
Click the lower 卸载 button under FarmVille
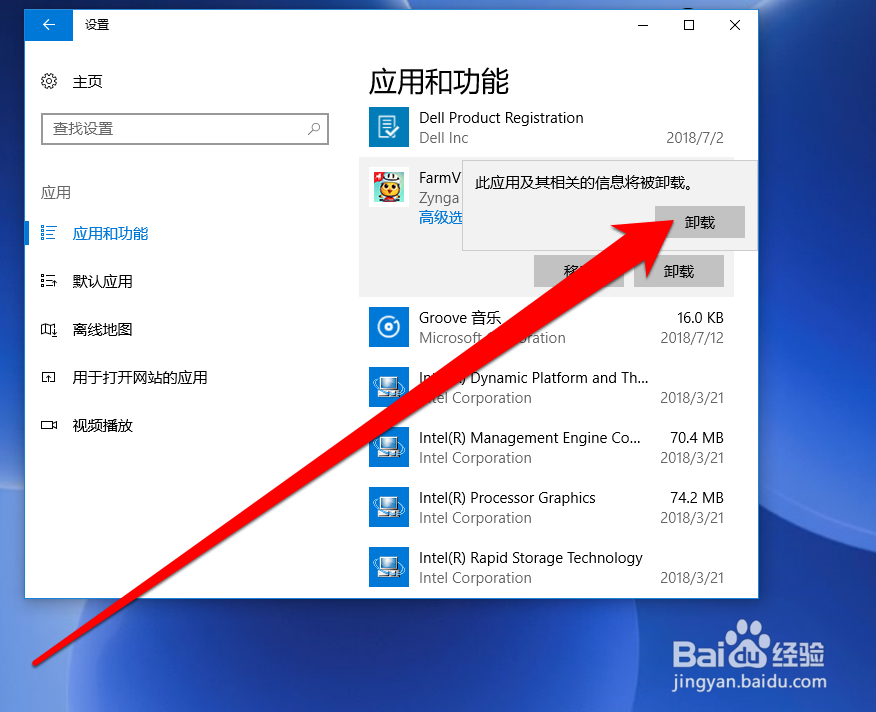[679, 271]
